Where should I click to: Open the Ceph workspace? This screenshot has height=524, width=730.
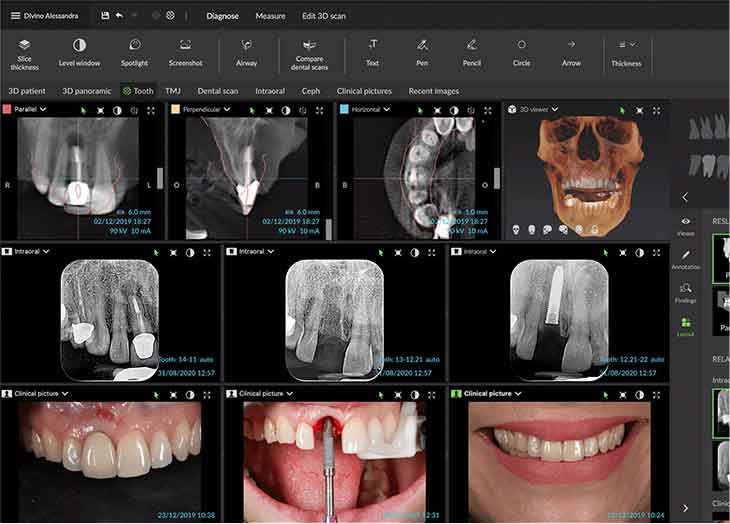pyautogui.click(x=311, y=91)
